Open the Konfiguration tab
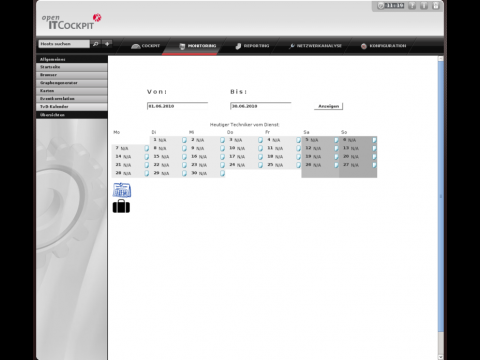 click(x=383, y=46)
